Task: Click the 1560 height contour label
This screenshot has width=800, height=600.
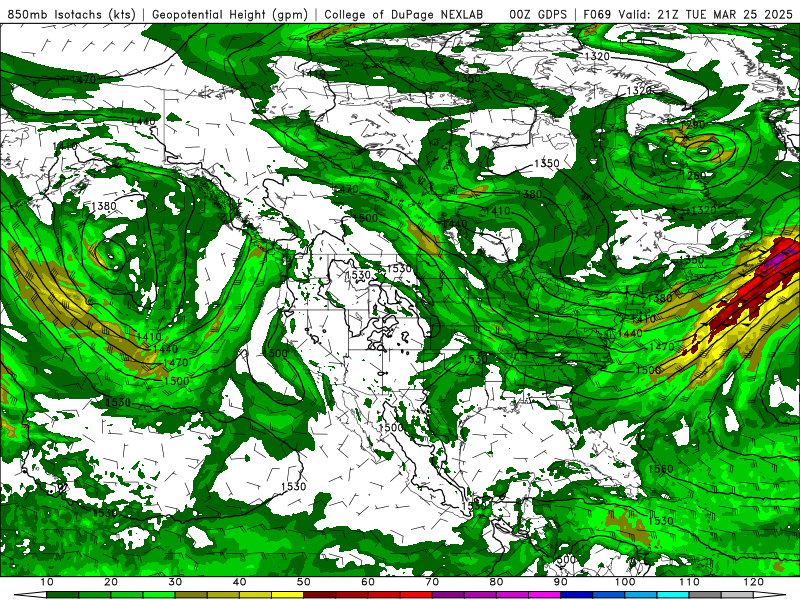Action: 661,468
